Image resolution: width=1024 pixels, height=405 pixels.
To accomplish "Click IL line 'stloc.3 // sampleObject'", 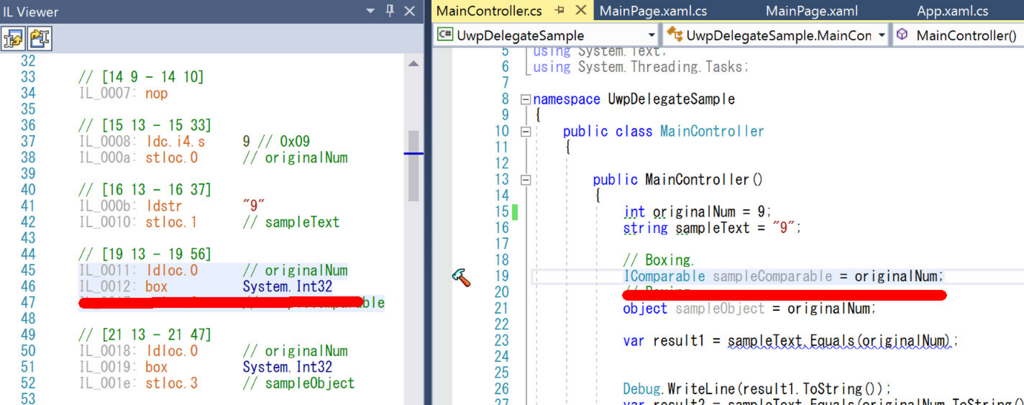I will 216,383.
